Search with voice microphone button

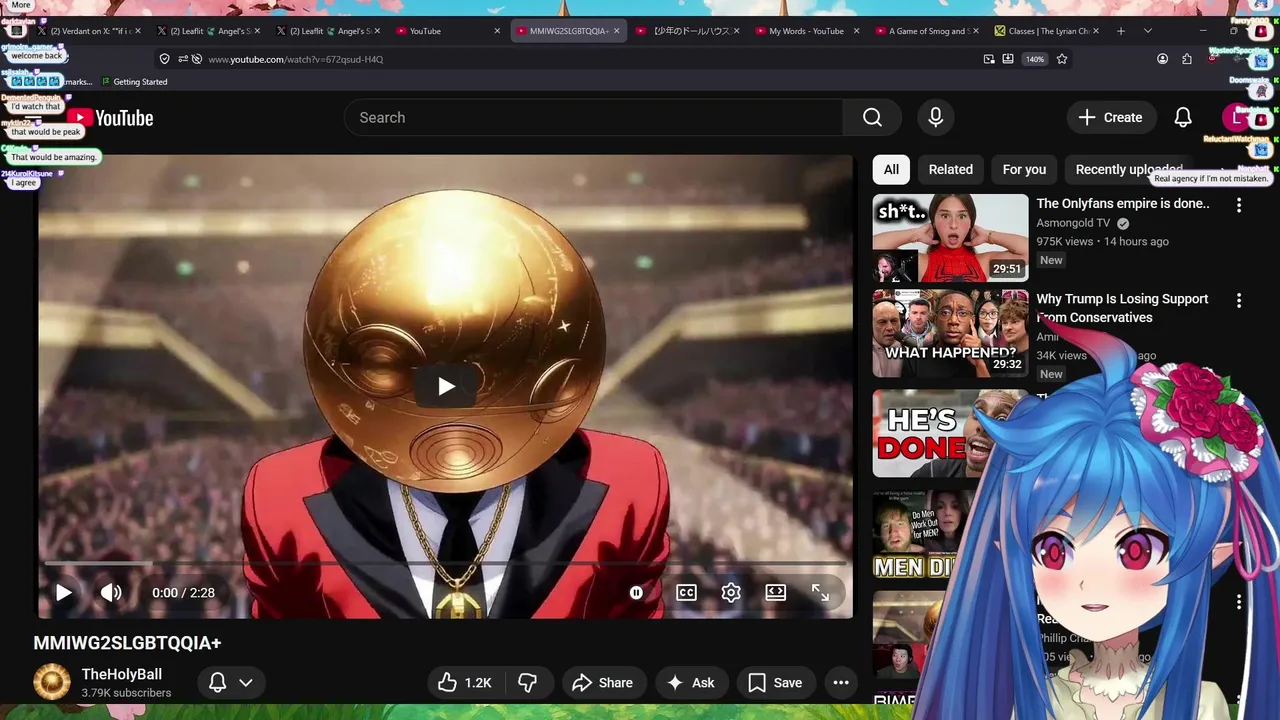click(935, 118)
